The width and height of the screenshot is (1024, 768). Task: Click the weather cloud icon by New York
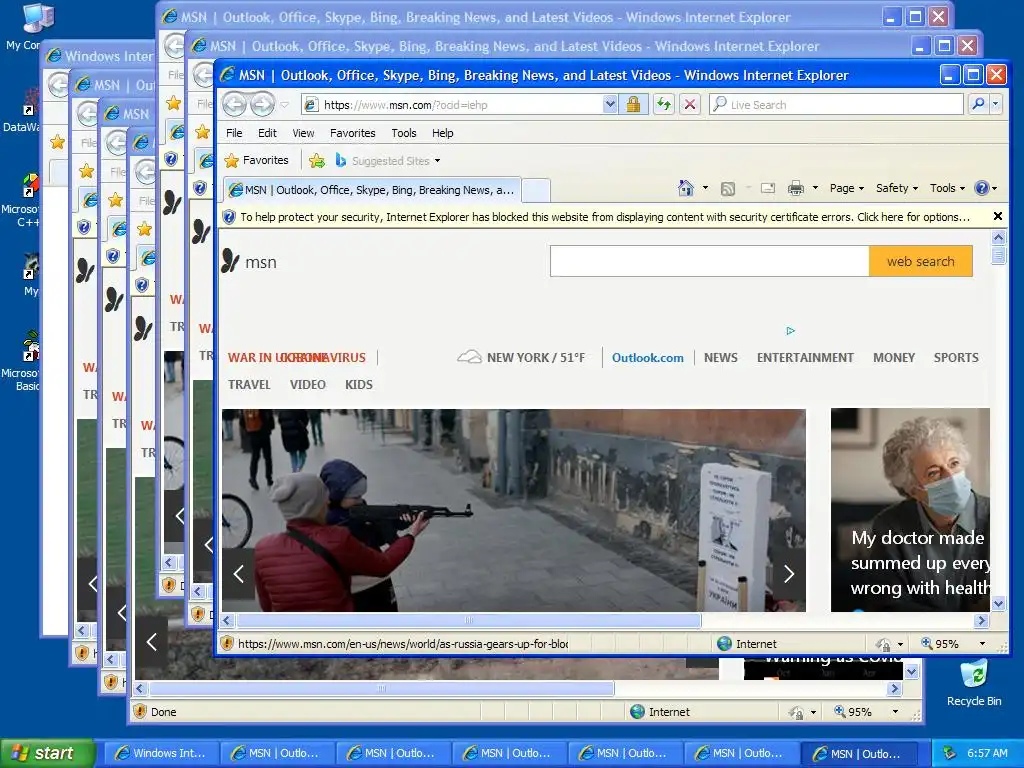pos(469,357)
